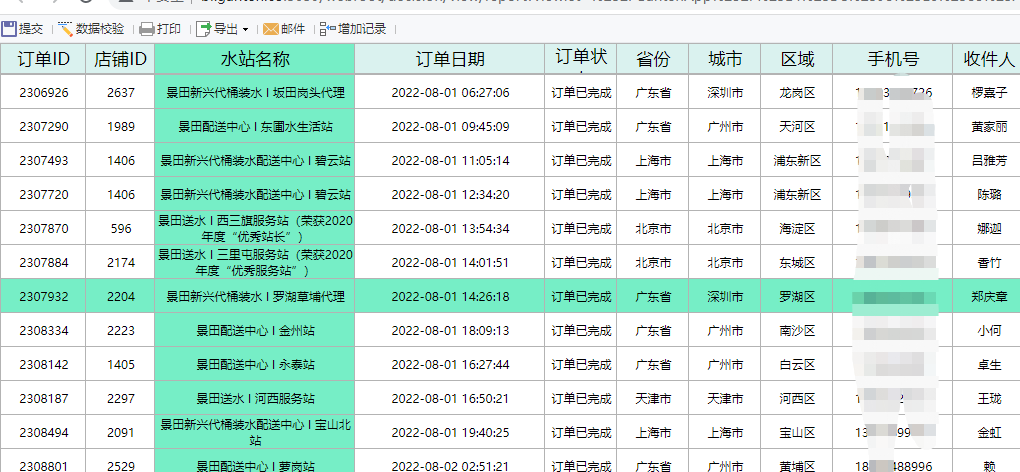This screenshot has height=472, width=1020.
Task: Click station cell 景田新兴代桶装水 I 坂田岗头代理
Action: coord(255,92)
